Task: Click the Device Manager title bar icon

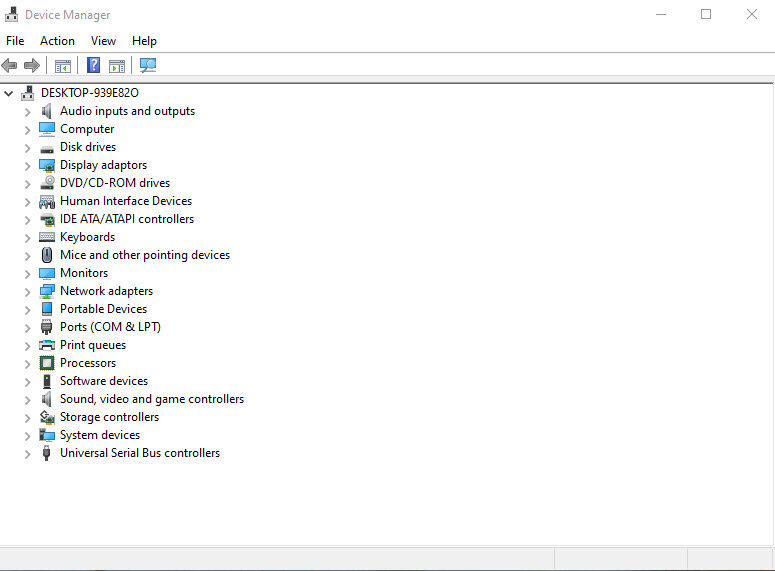Action: [x=11, y=14]
